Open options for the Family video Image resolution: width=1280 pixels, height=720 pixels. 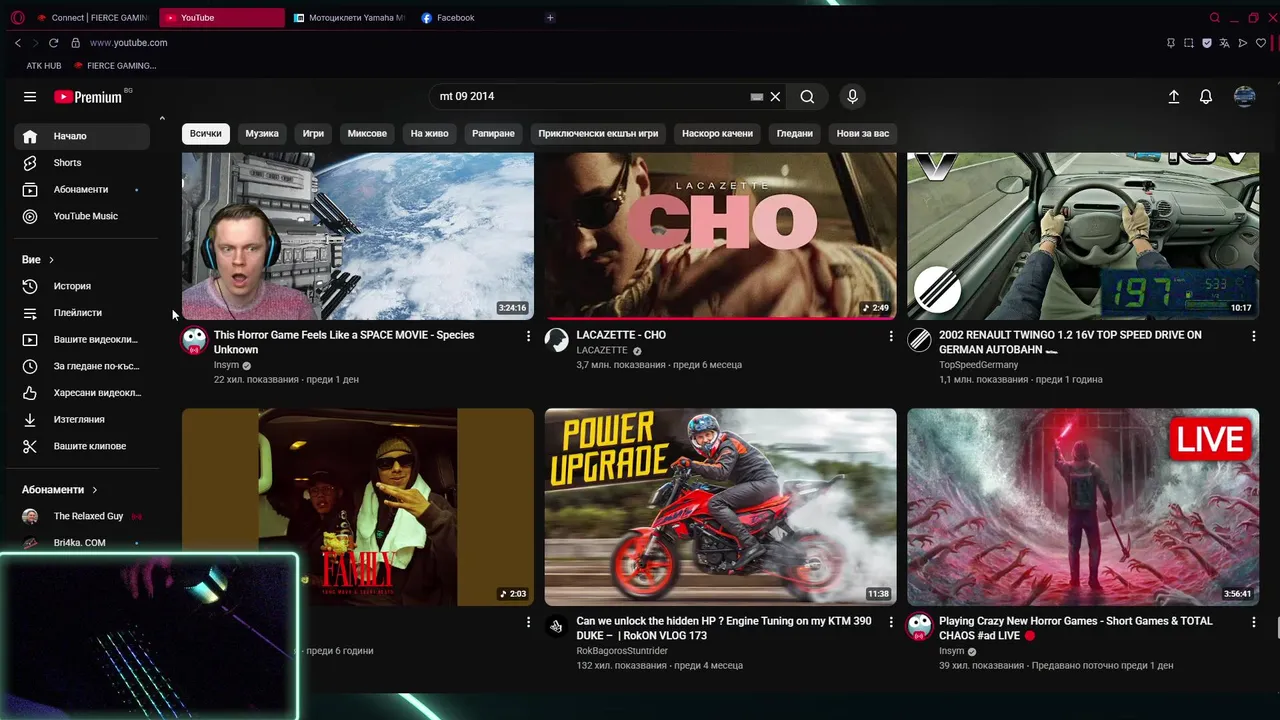click(x=528, y=622)
